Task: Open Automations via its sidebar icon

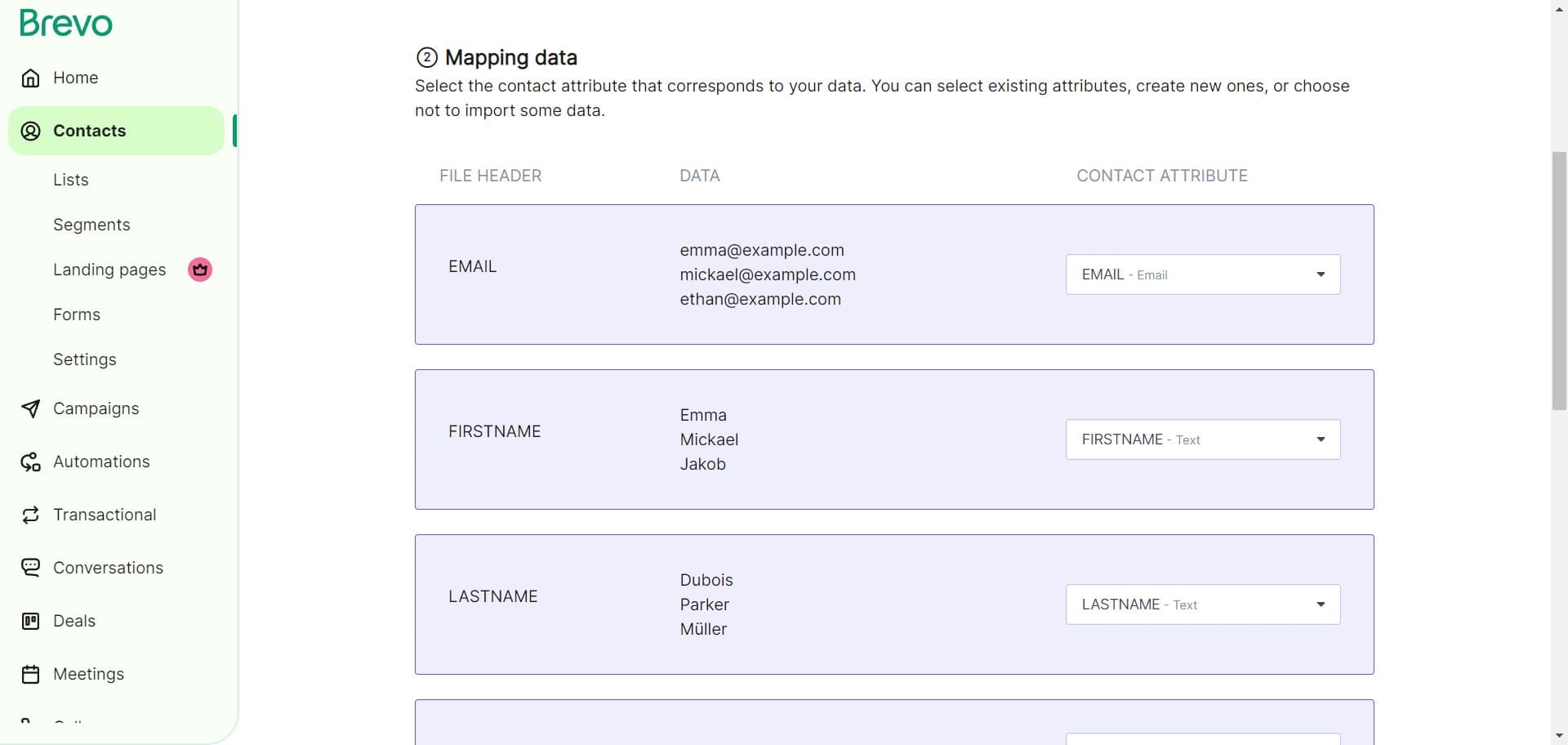Action: (30, 462)
